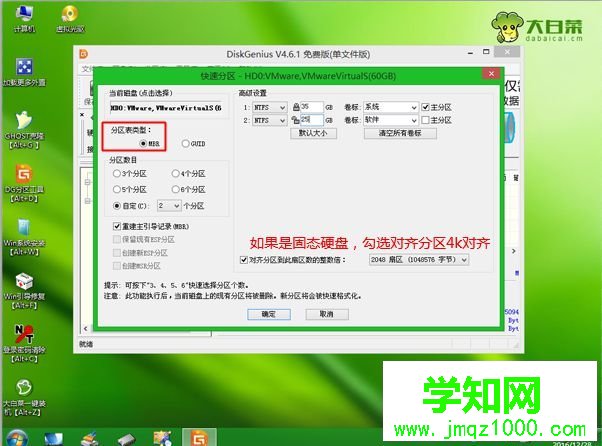Click partition 1 size field (35)

(x=311, y=107)
